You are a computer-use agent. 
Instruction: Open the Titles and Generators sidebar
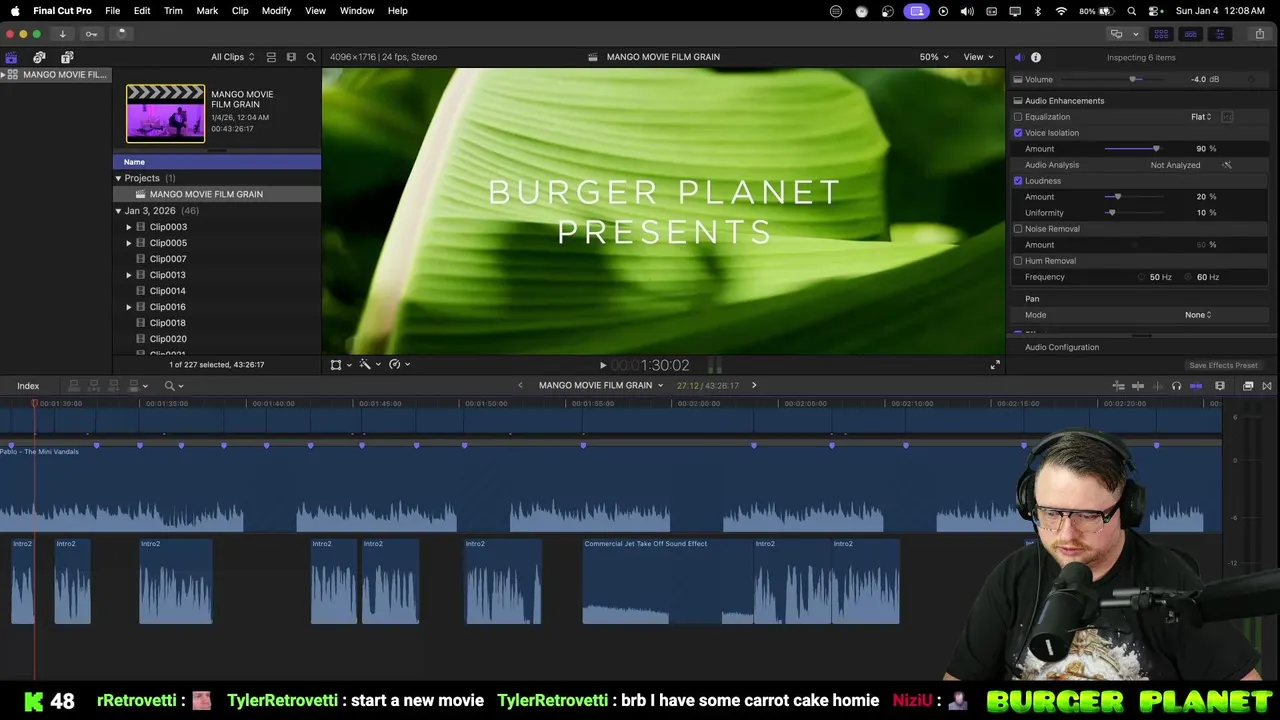click(67, 57)
